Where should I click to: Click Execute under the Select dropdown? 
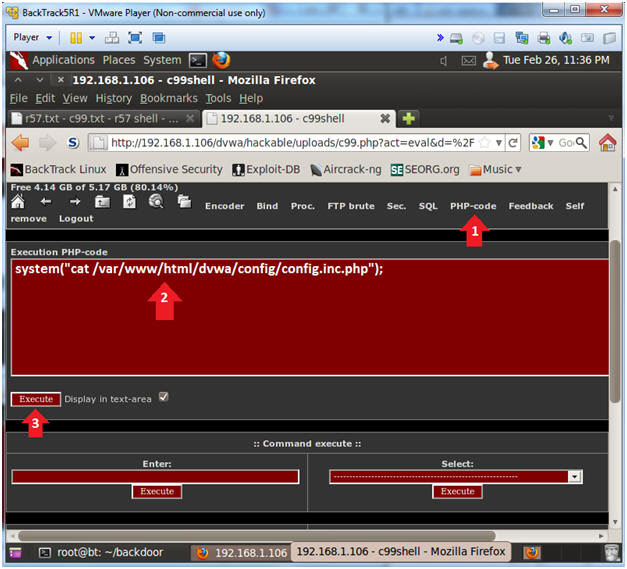[x=457, y=491]
